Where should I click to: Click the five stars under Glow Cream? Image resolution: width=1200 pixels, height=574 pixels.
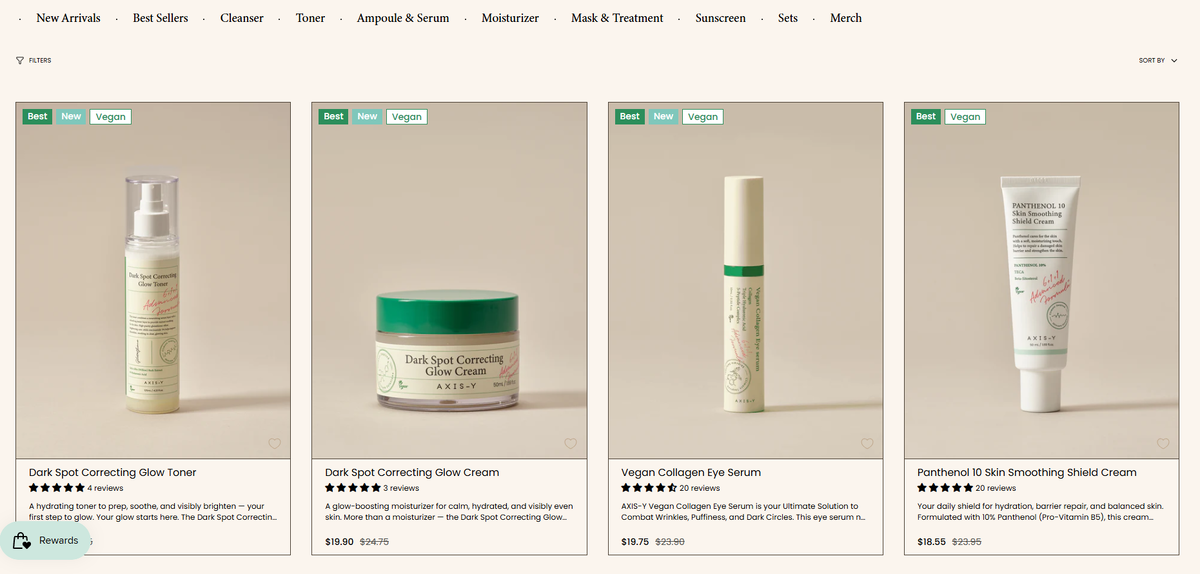point(353,488)
